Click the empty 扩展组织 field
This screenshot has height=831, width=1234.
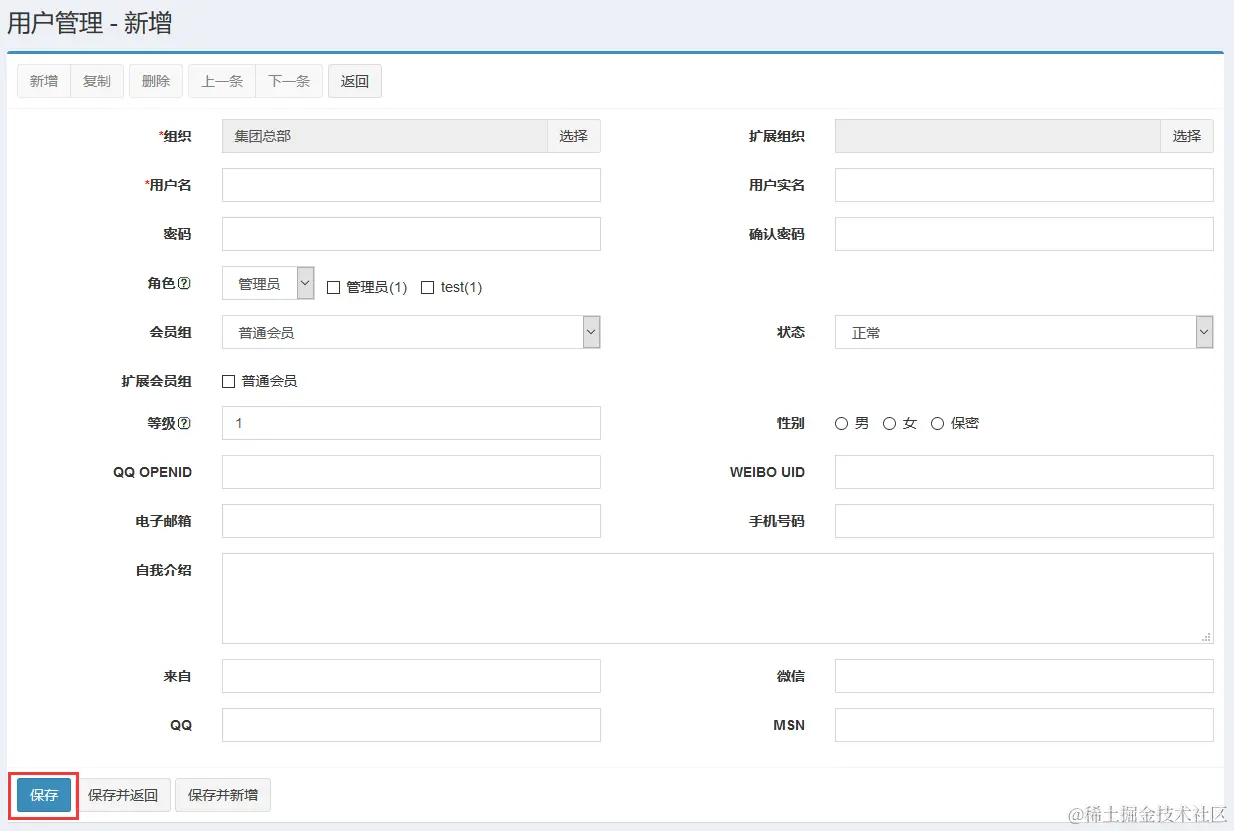coord(997,136)
